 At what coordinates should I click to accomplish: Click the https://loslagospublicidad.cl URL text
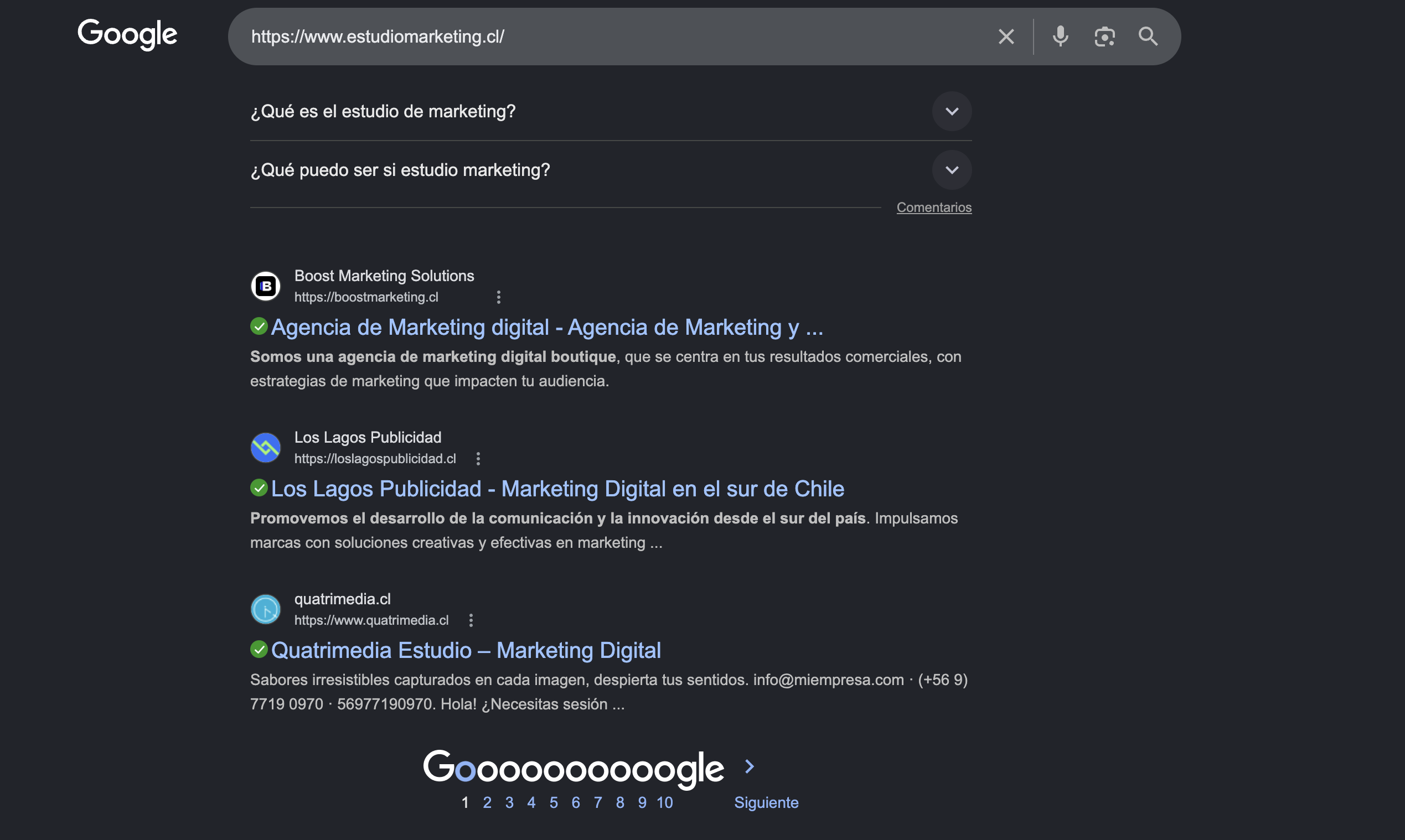[375, 459]
